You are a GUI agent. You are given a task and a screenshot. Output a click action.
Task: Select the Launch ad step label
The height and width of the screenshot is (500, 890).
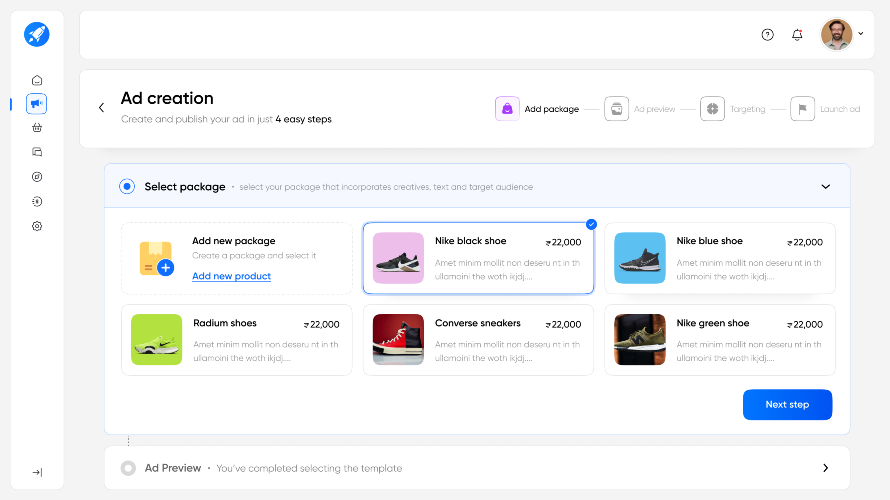[x=840, y=109]
